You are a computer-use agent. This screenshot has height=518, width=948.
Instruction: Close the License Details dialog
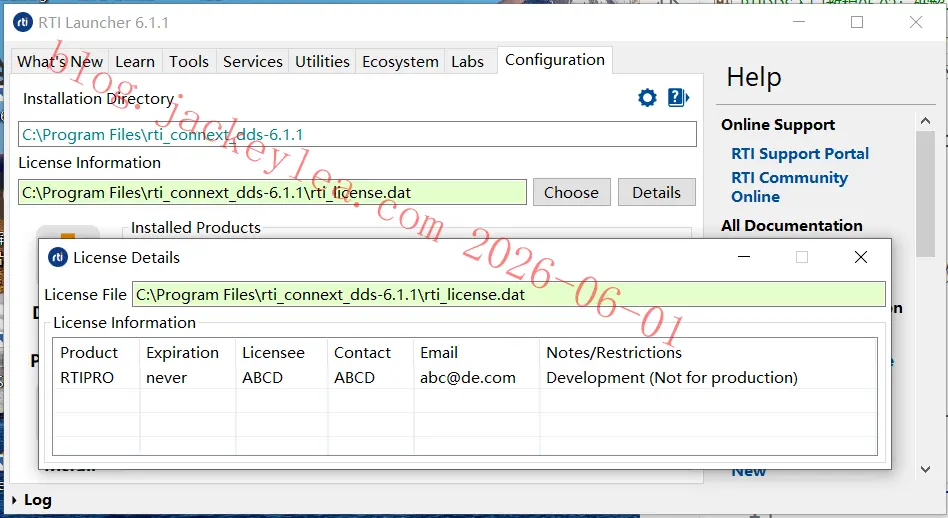[861, 257]
